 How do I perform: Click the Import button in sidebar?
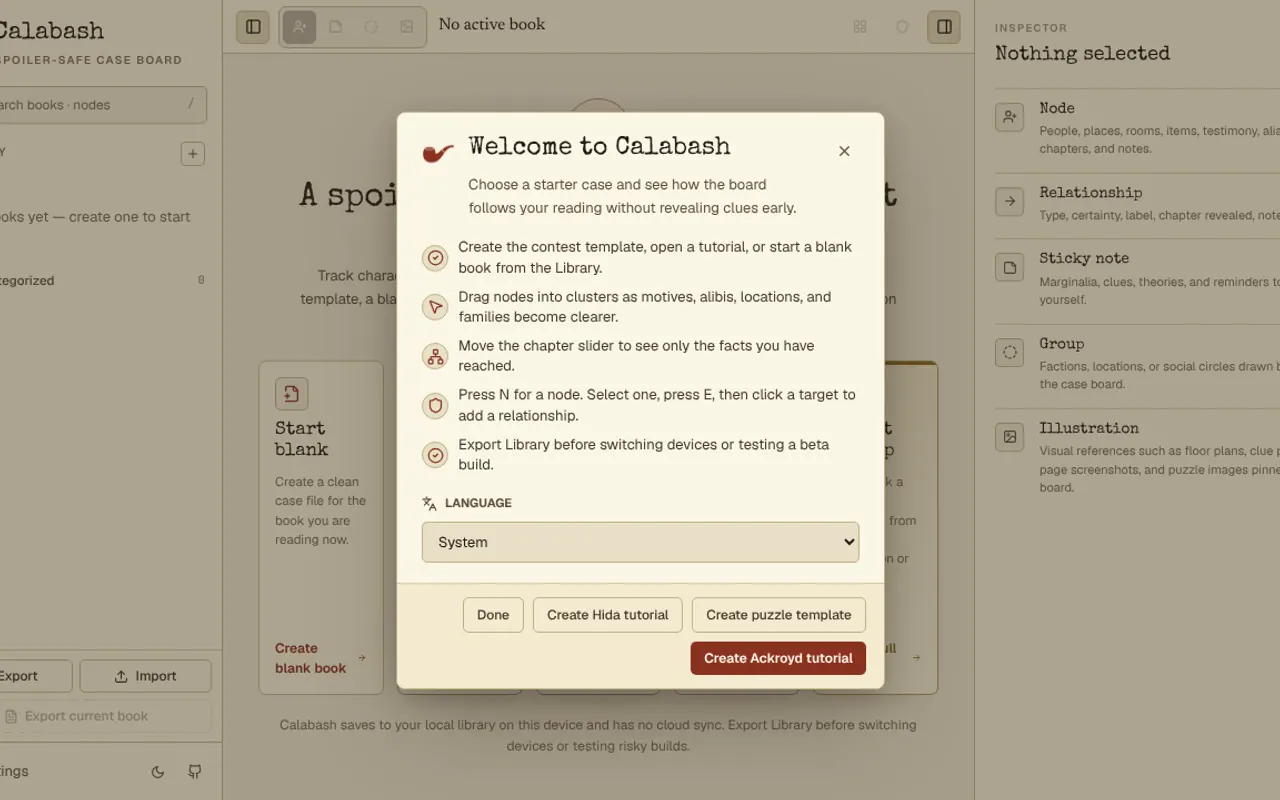[x=146, y=676]
